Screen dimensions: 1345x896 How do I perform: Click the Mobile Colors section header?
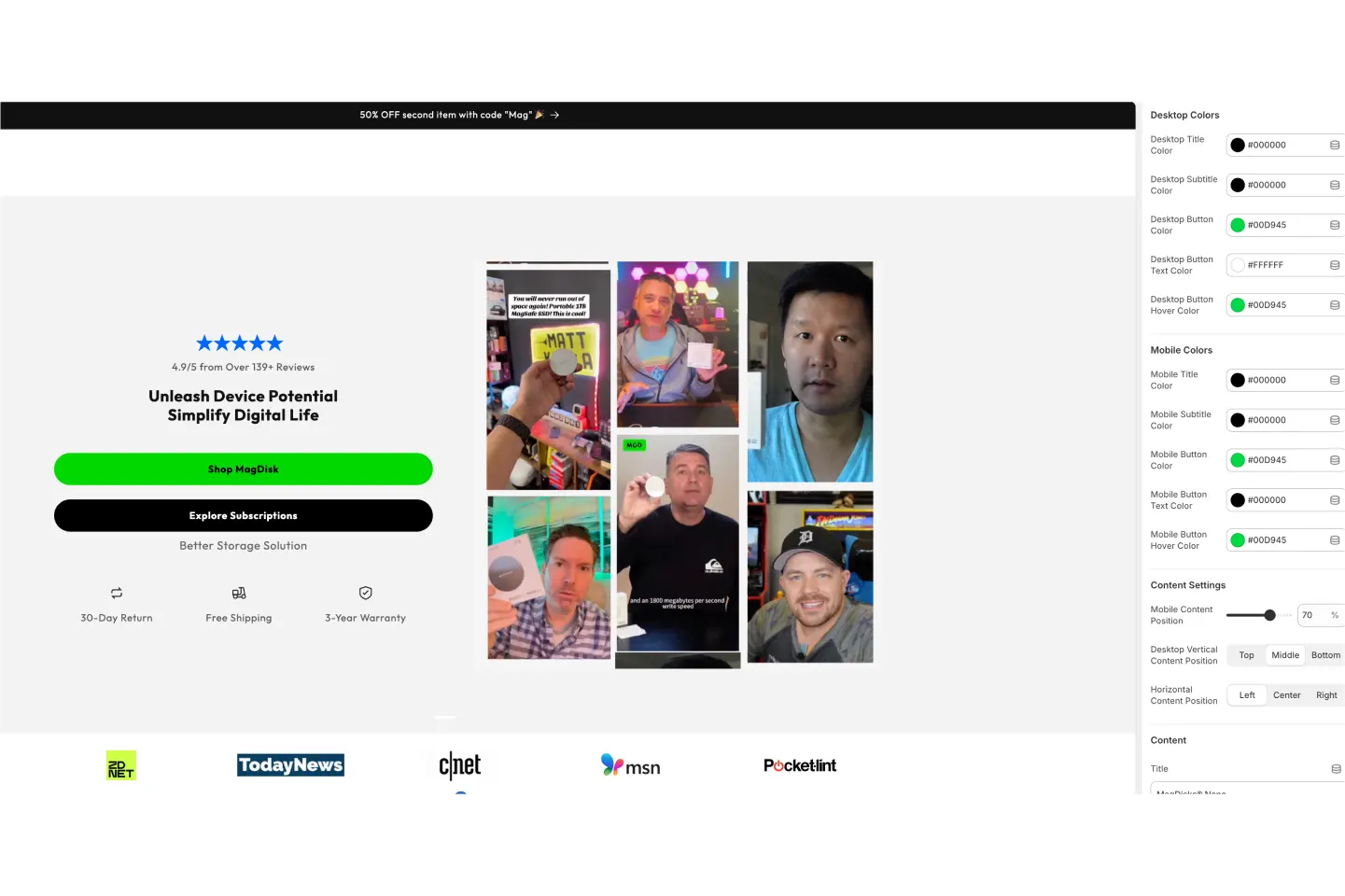click(x=1181, y=351)
